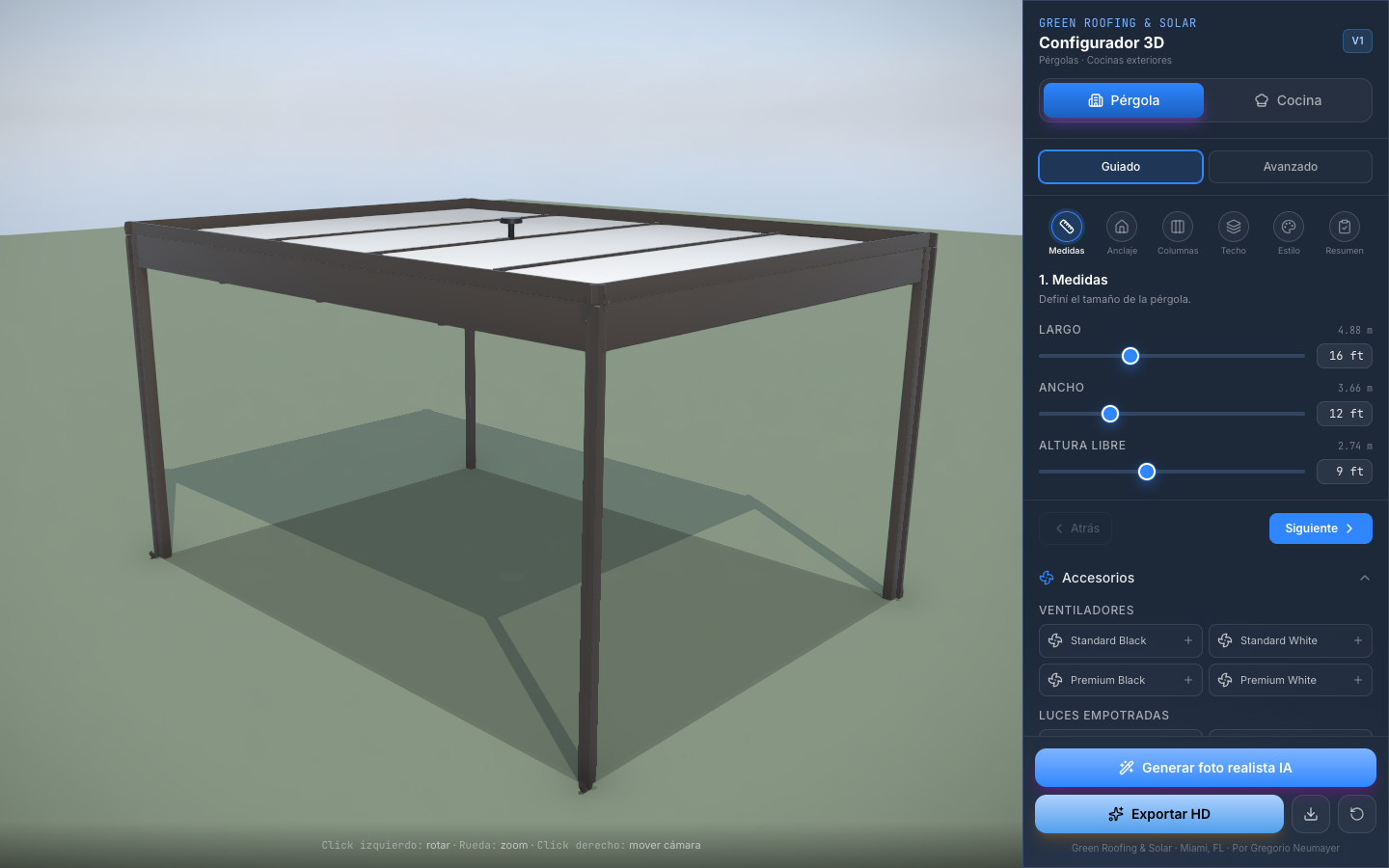Click the 'GREEN ROOFING & SOLAR' header text
This screenshot has height=868, width=1389.
click(x=1117, y=23)
